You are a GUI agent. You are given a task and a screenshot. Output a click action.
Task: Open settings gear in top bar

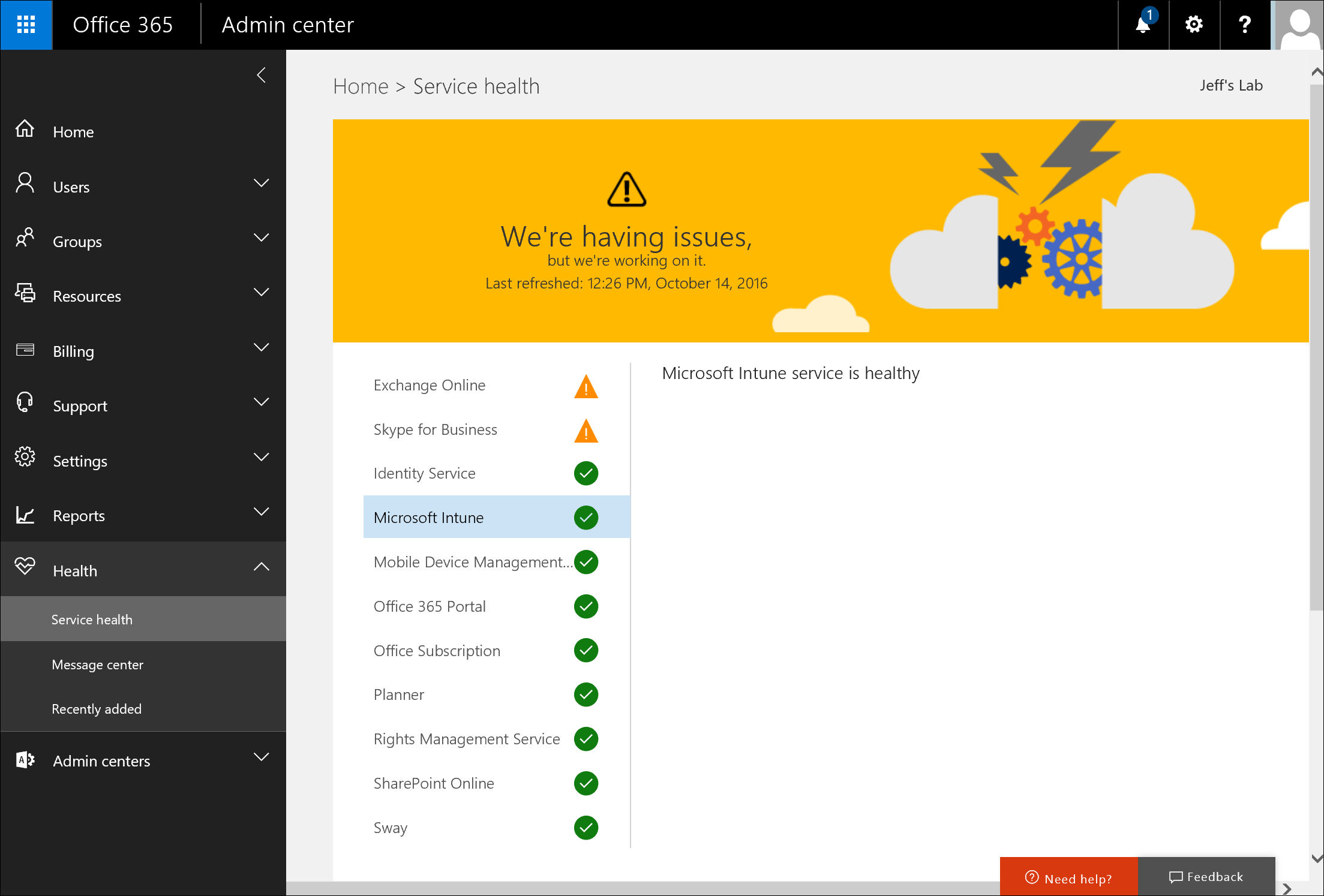coord(1194,25)
